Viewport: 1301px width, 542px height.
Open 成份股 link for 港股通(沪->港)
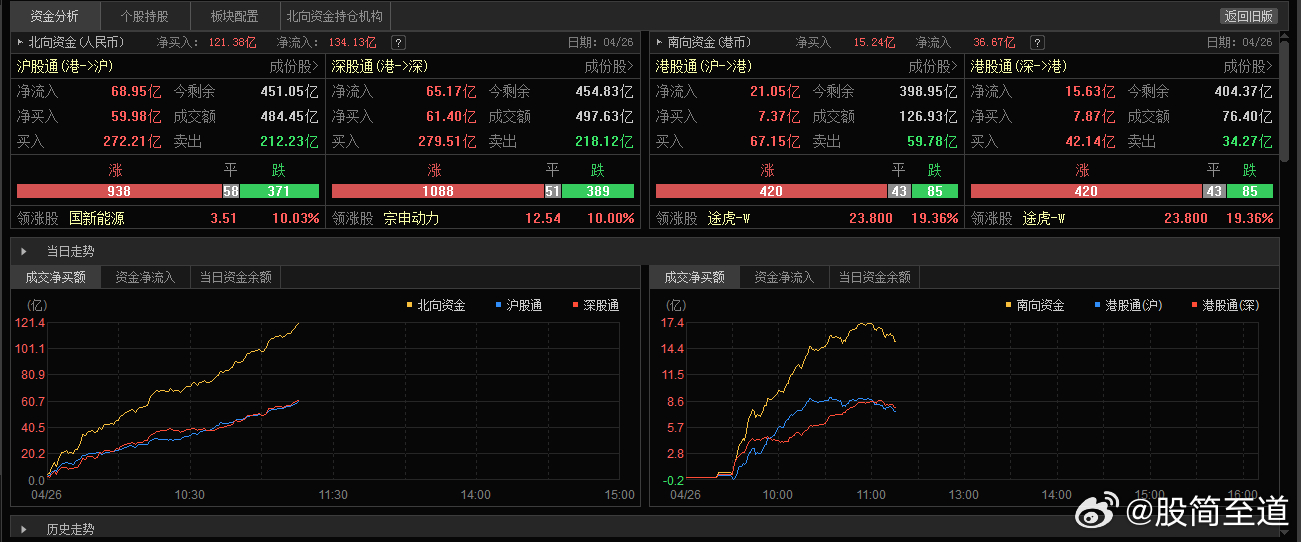pos(933,66)
